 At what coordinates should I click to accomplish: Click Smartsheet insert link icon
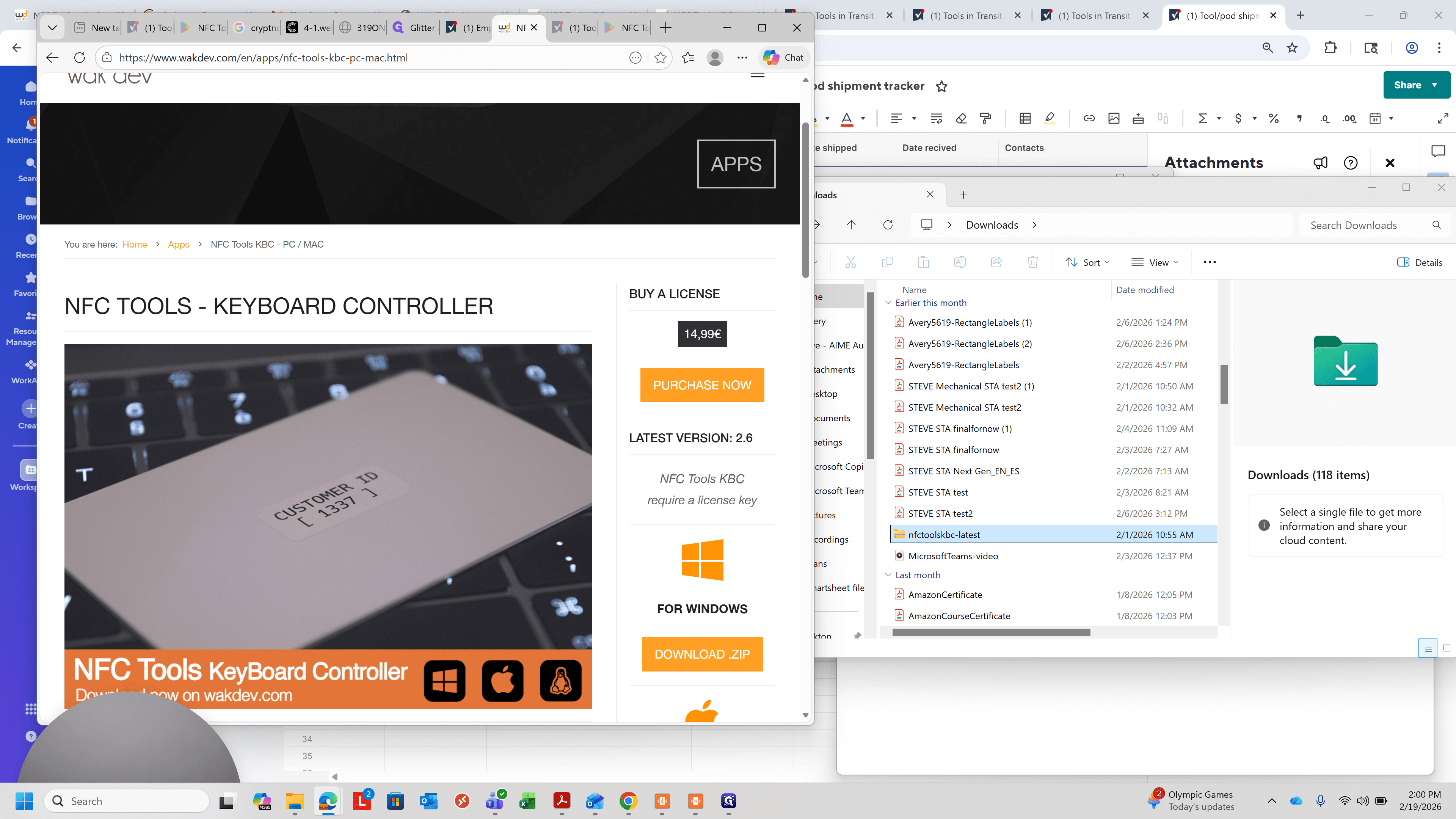[x=1089, y=118]
